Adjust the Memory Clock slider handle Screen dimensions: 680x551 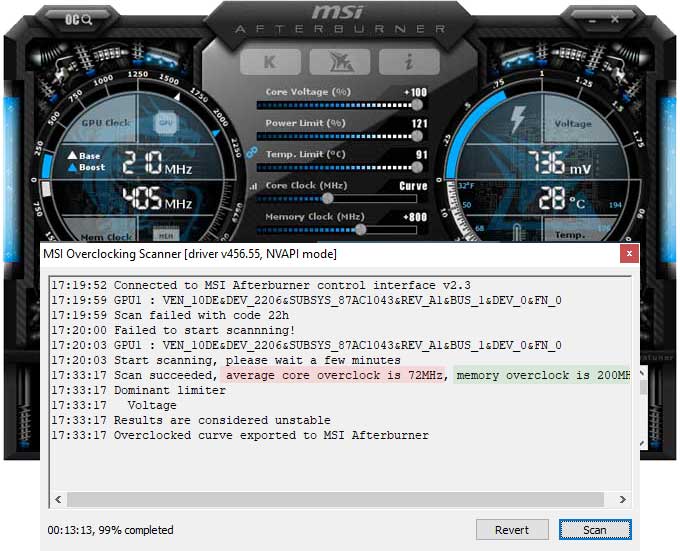pos(360,230)
